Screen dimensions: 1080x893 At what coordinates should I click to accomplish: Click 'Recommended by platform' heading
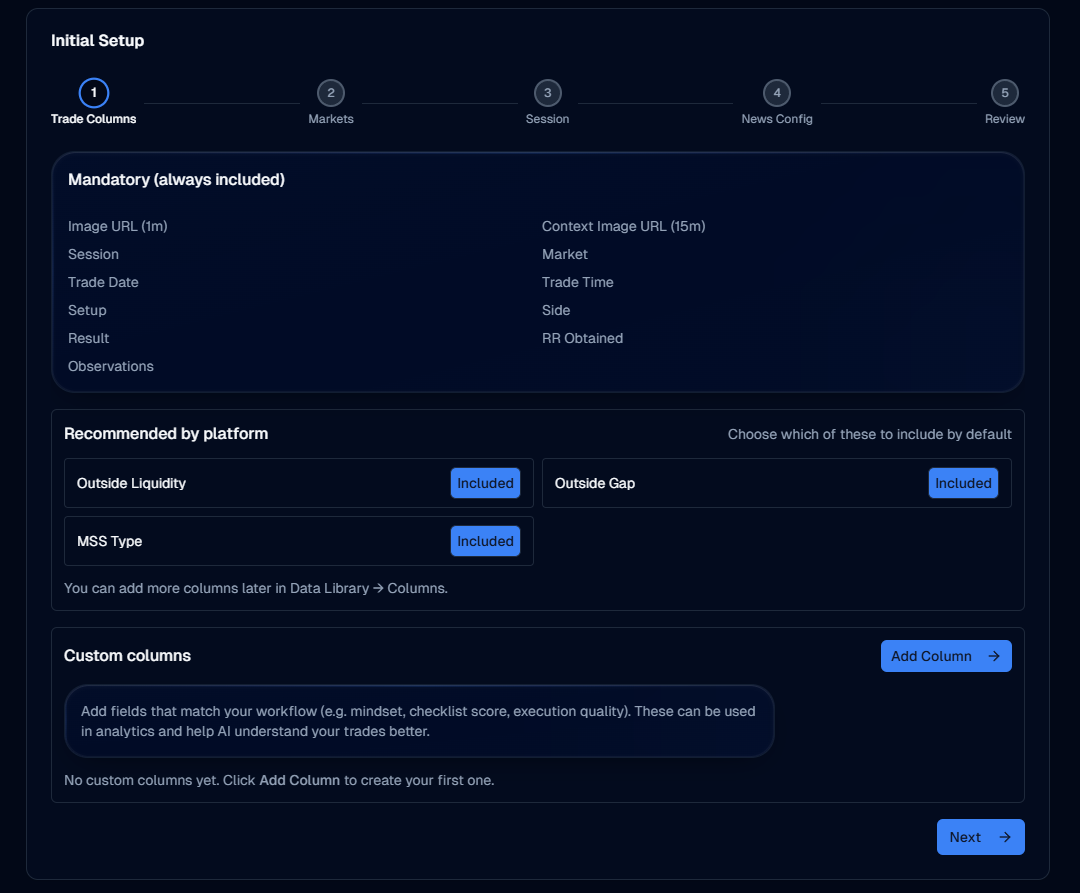[166, 434]
